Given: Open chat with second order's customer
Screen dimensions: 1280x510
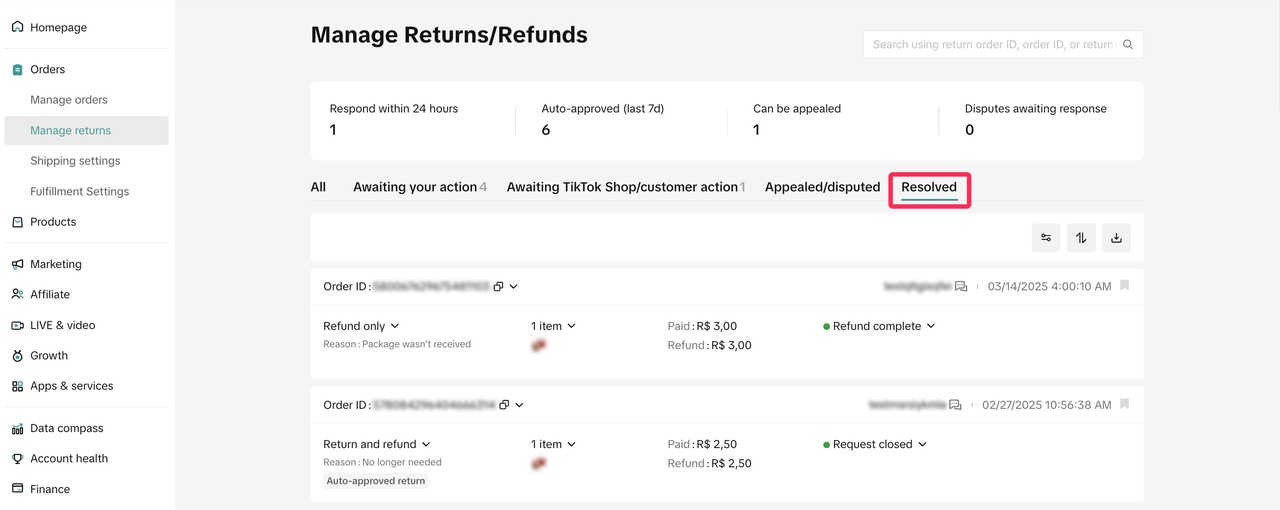Looking at the screenshot, I should coord(955,405).
